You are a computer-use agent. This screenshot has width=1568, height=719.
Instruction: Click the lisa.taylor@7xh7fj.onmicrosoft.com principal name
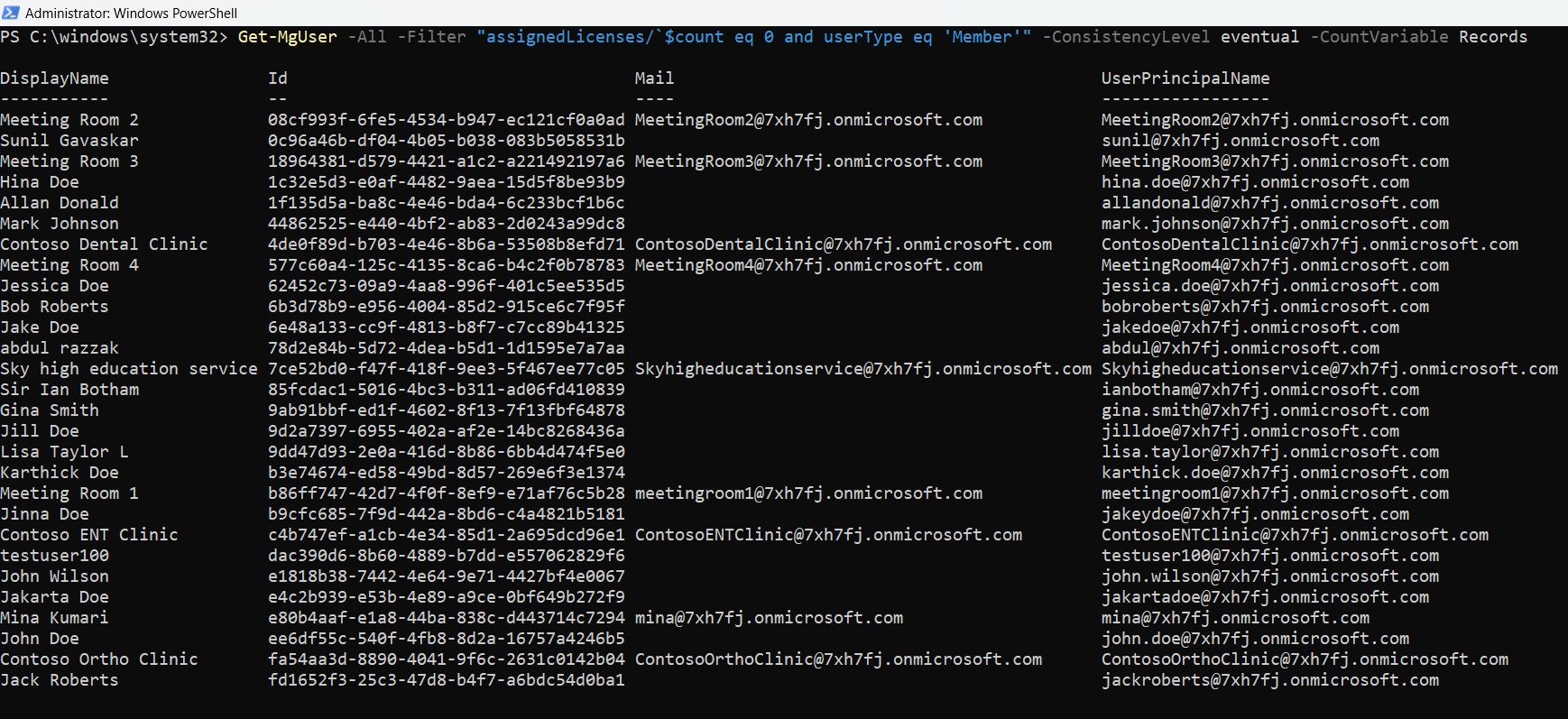1270,452
